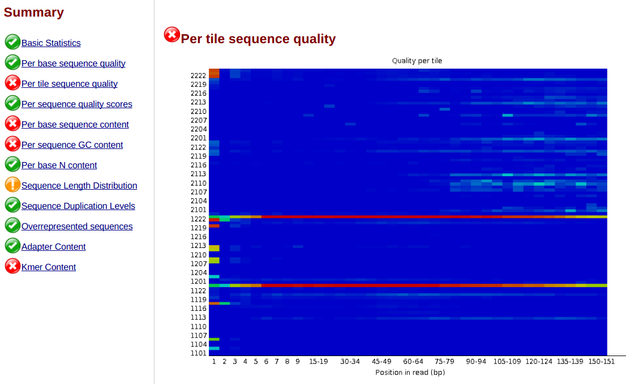Click the large red fail icon in the section heading
This screenshot has width=640, height=384.
[172, 35]
